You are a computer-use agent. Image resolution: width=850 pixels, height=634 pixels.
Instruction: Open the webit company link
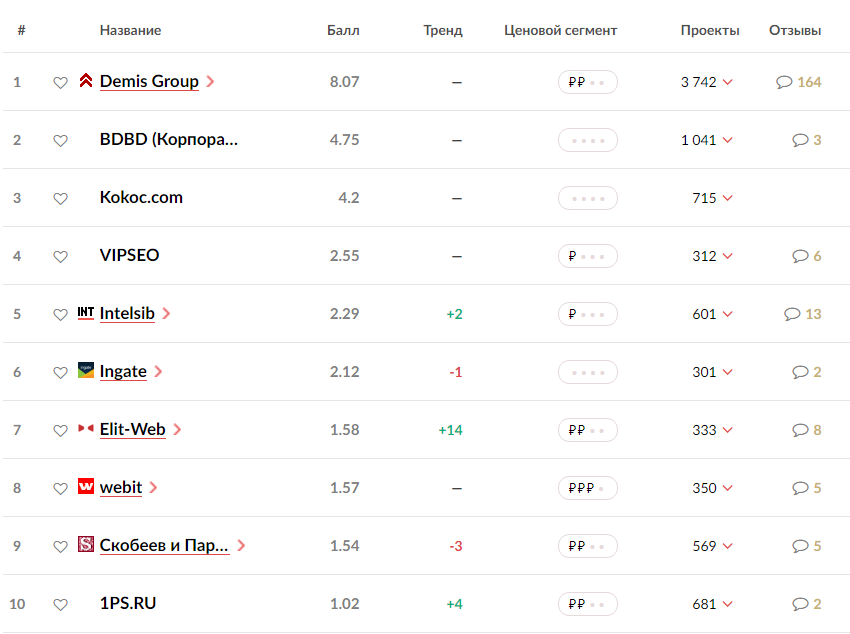(121, 487)
